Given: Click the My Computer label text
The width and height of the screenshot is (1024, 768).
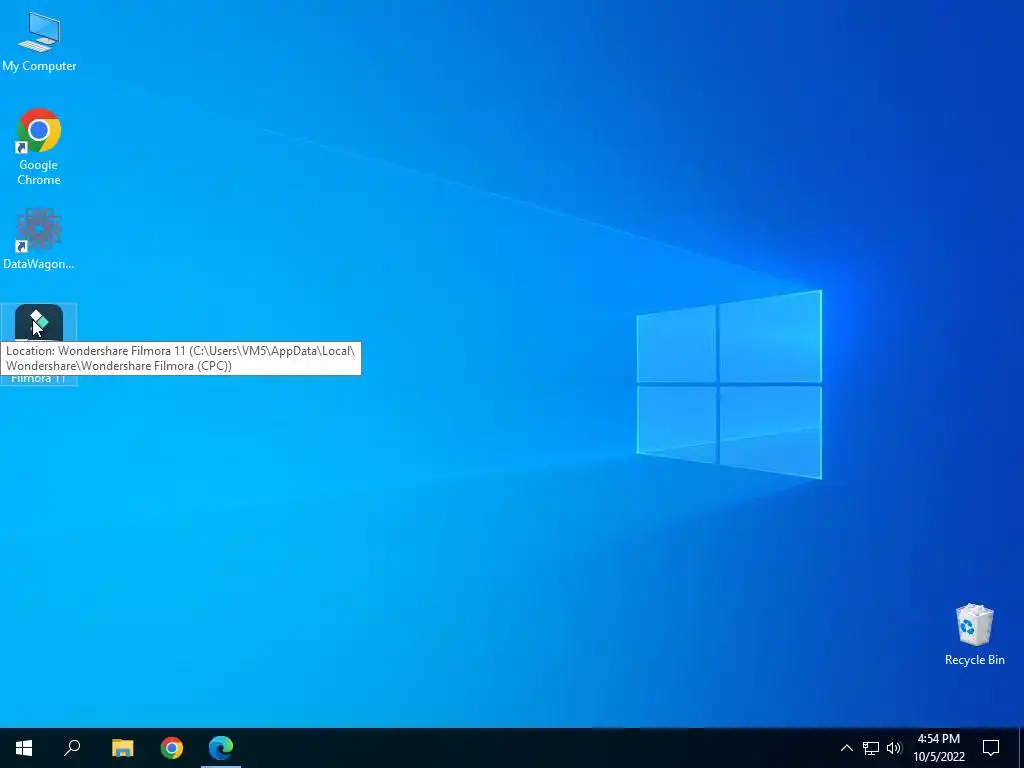Looking at the screenshot, I should (x=39, y=66).
